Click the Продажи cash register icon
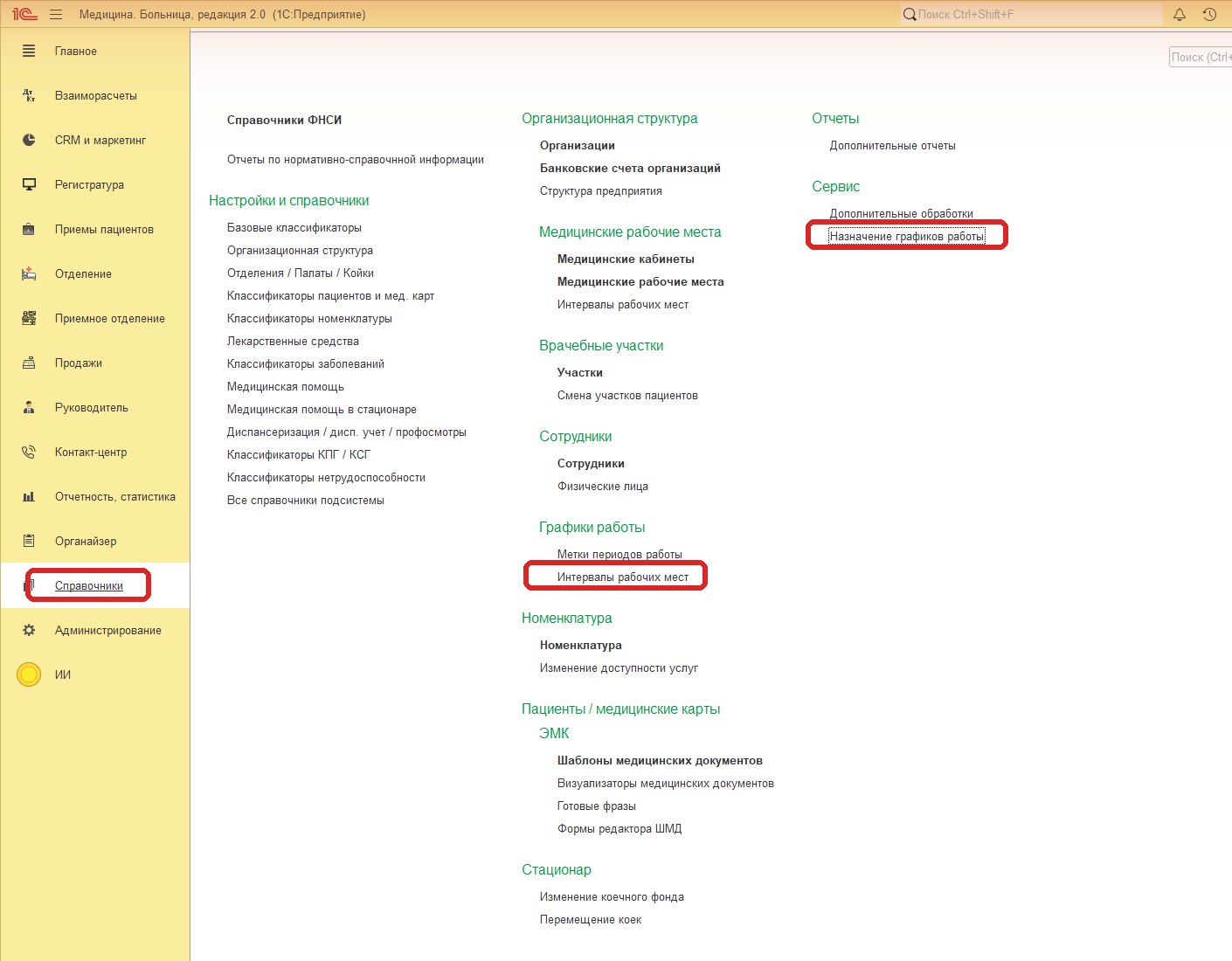The image size is (1232, 961). pyautogui.click(x=29, y=363)
